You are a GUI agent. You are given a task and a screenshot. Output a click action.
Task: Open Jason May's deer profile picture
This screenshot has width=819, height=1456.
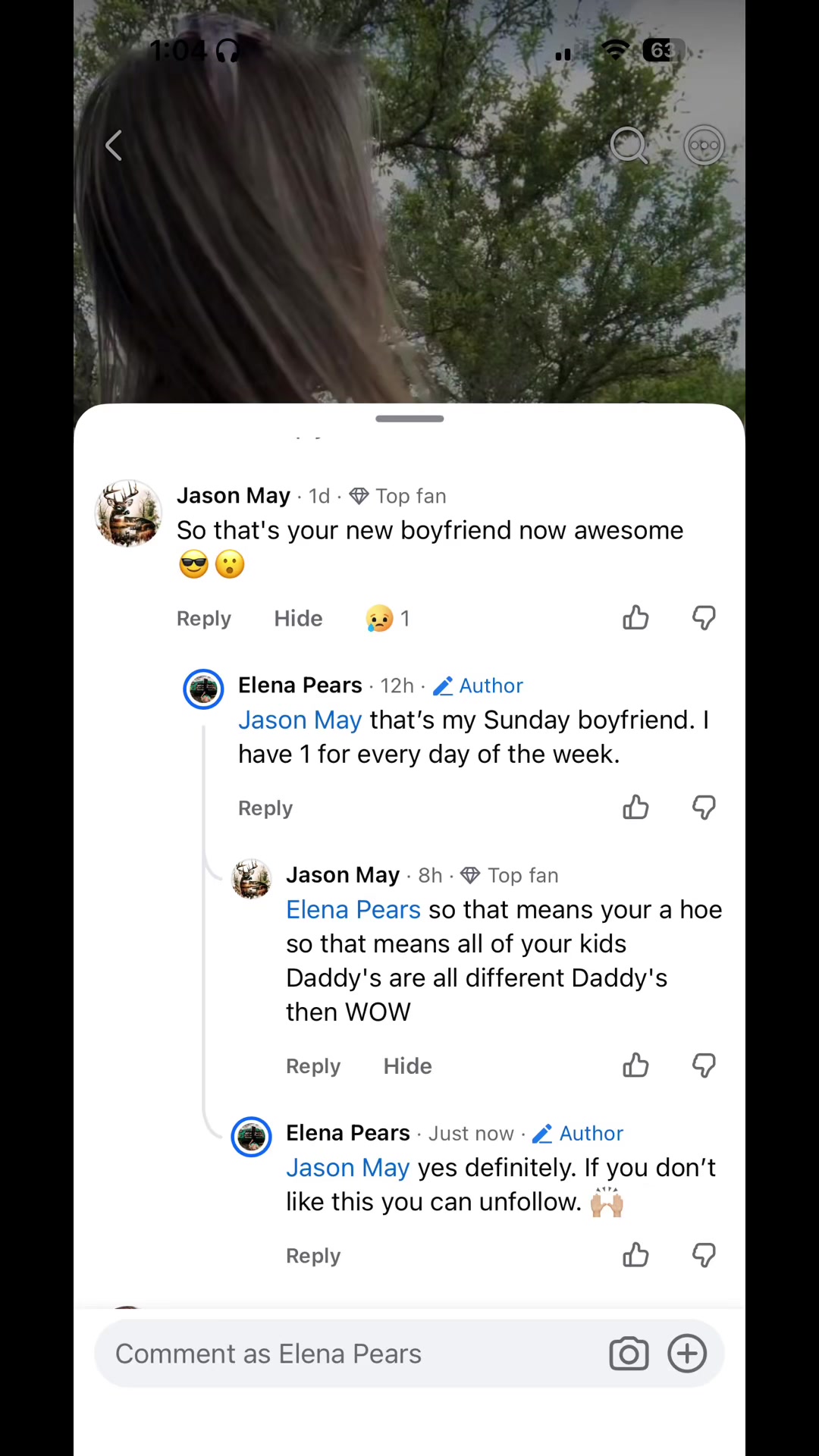128,513
